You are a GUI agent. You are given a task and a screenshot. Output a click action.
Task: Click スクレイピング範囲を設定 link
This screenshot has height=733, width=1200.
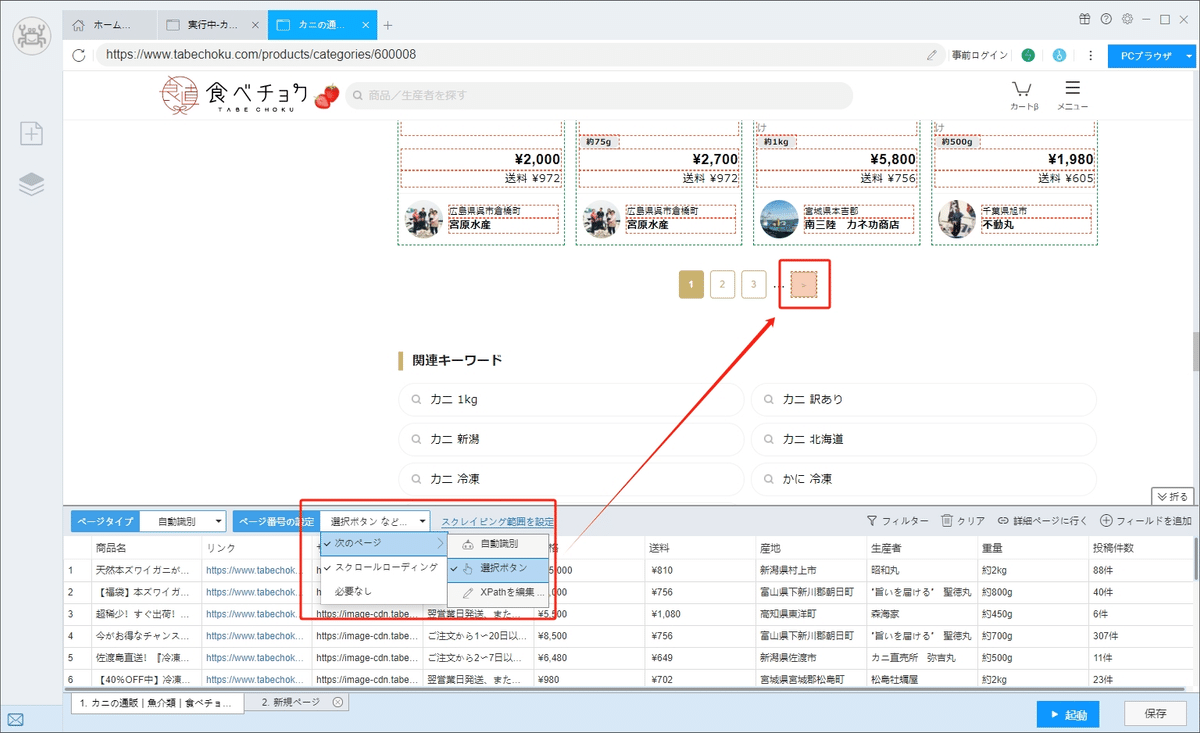(497, 521)
